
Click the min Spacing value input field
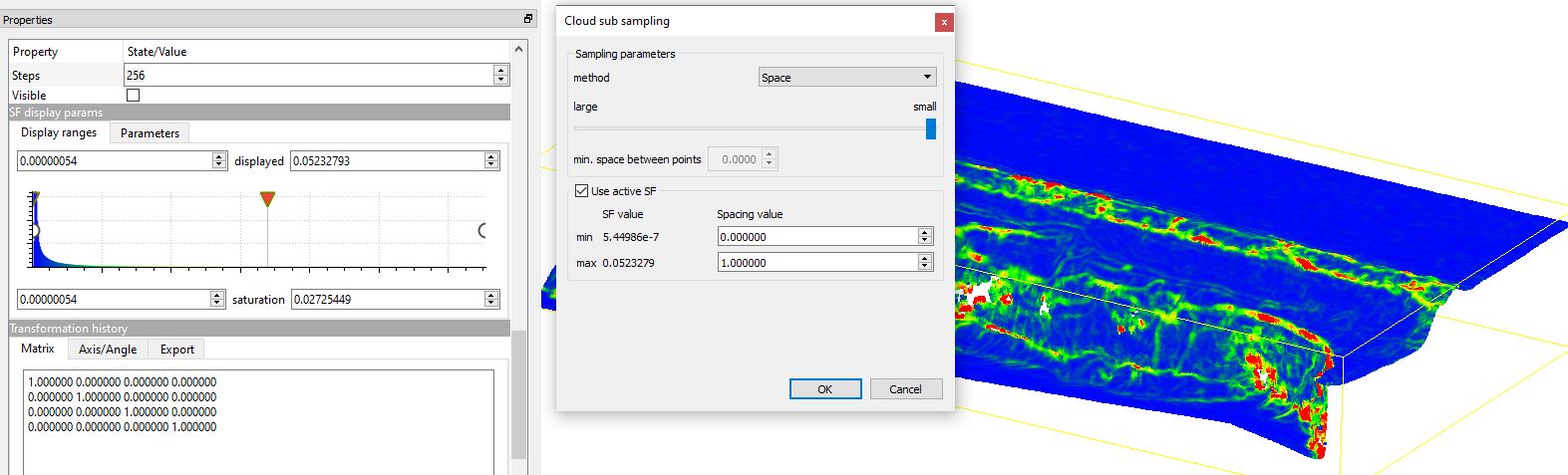coord(817,237)
